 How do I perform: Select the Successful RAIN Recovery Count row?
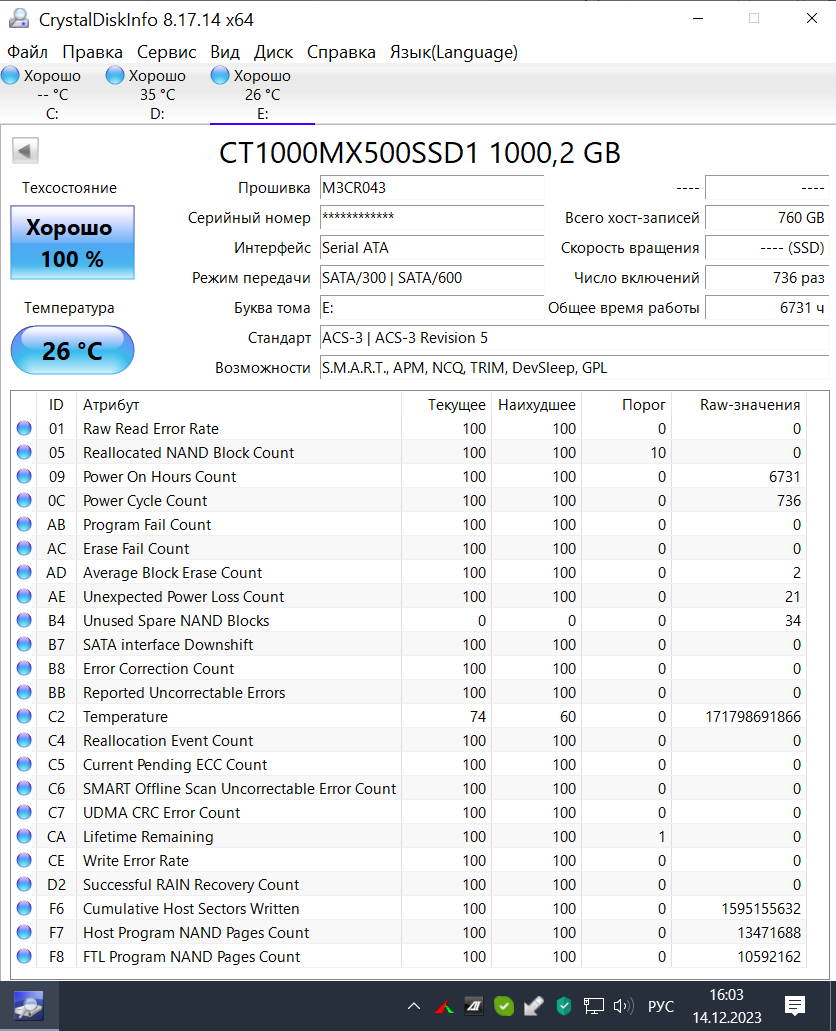tap(409, 884)
